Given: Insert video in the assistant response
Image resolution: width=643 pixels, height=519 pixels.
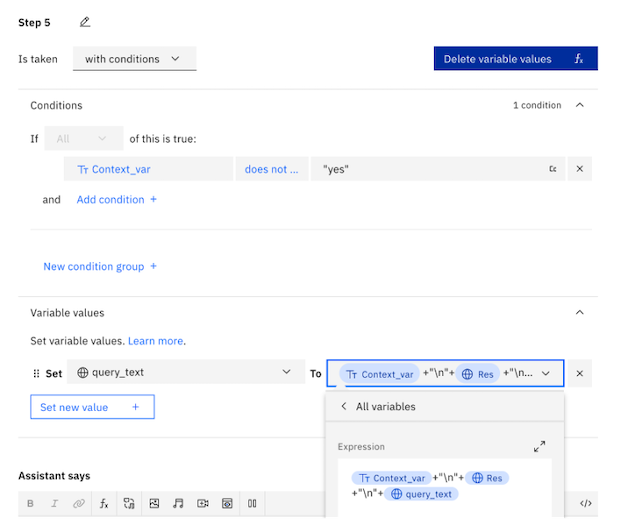Looking at the screenshot, I should [x=203, y=503].
